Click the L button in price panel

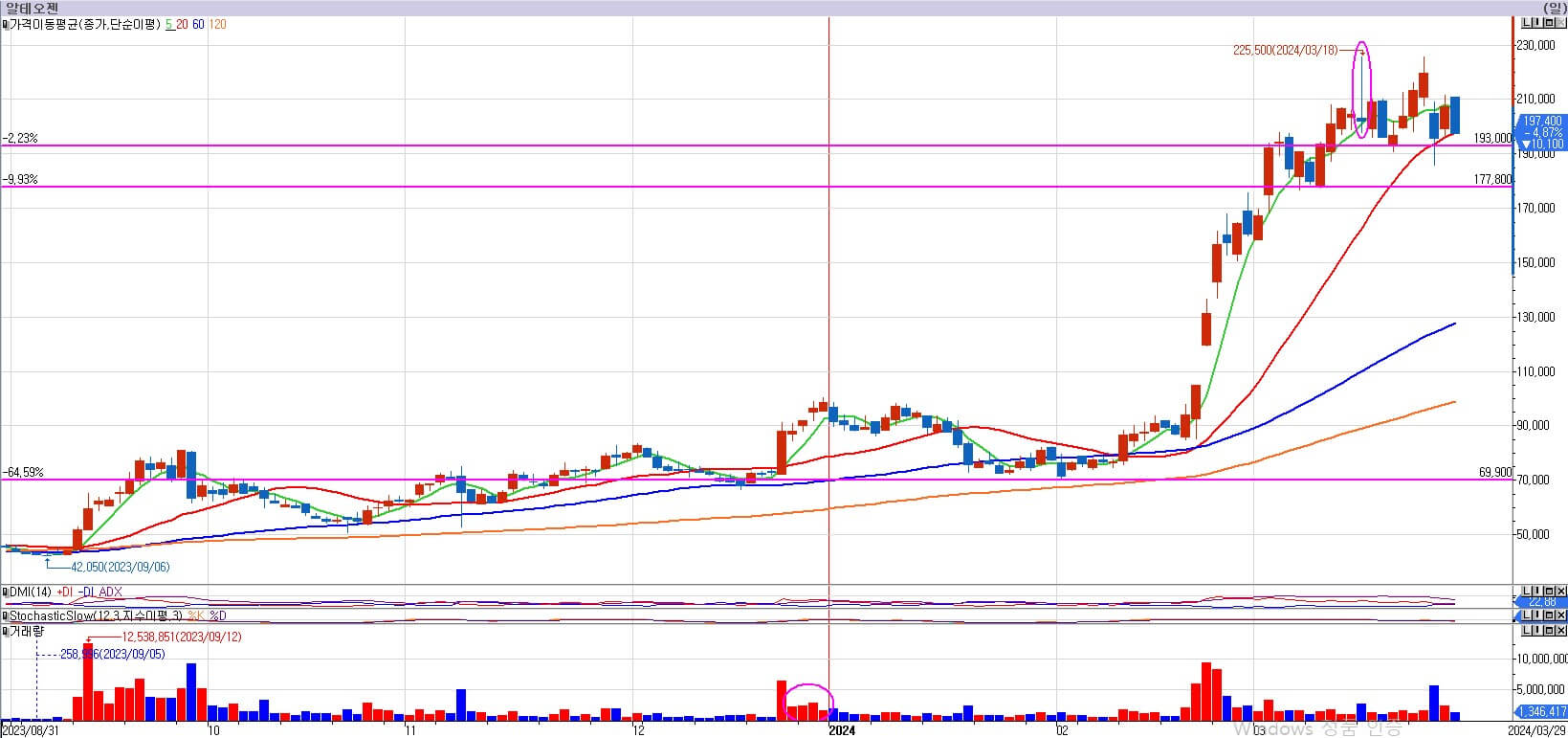1527,22
